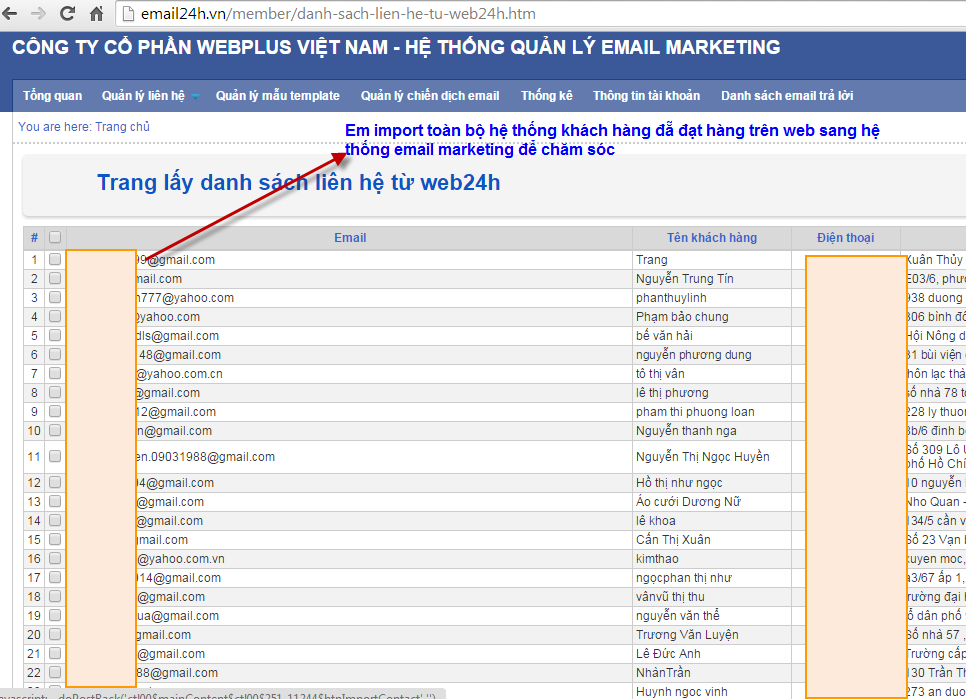966x699 pixels.
Task: Check the checkbox for Trương Văn Luyện row
Action: (55, 634)
